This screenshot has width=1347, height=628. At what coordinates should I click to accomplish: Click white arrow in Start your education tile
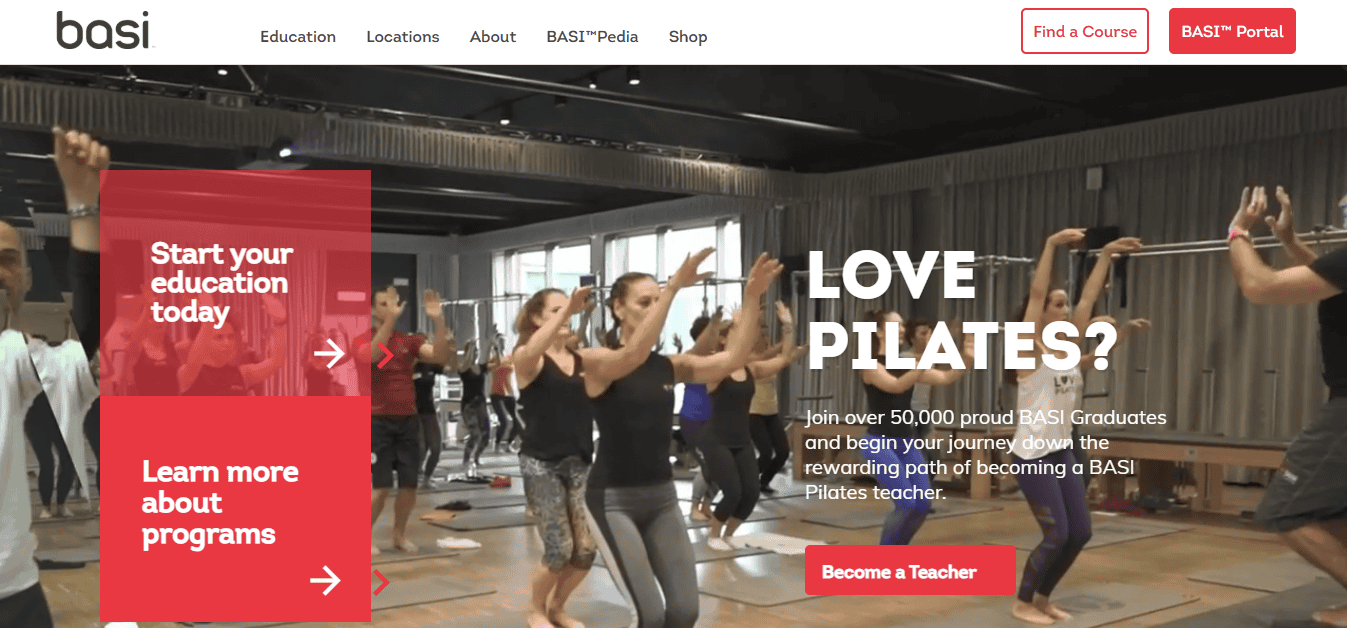pyautogui.click(x=329, y=353)
